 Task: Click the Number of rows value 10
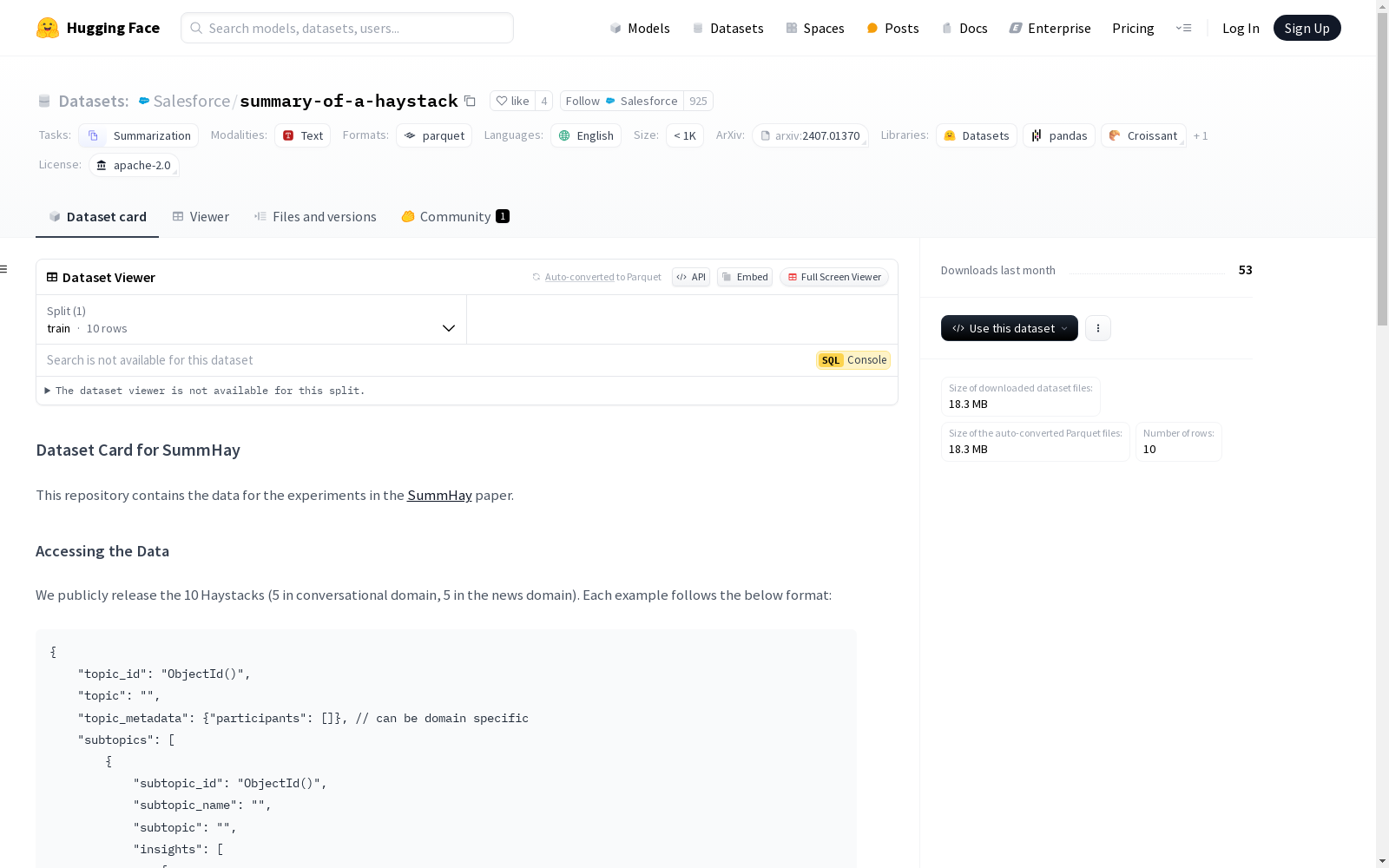click(1149, 449)
